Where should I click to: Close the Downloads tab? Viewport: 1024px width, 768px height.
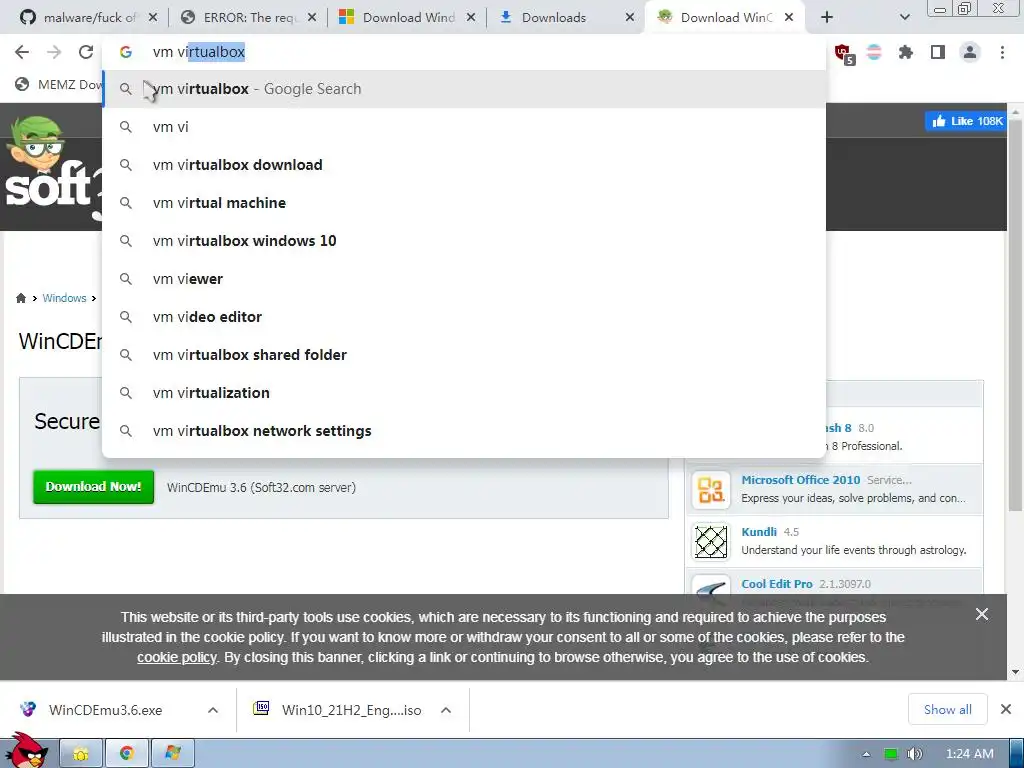(630, 18)
